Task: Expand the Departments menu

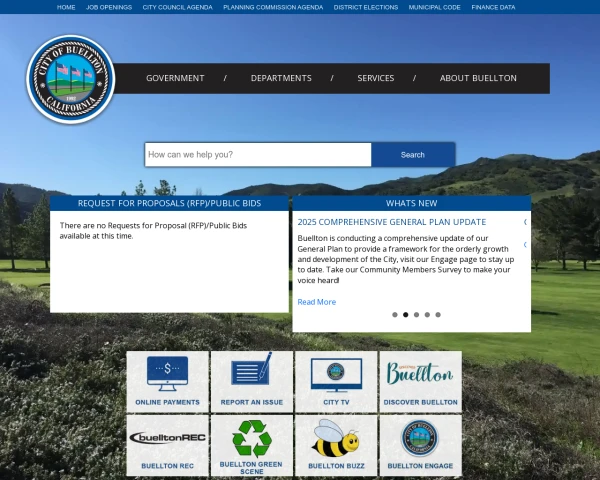Action: coord(281,78)
